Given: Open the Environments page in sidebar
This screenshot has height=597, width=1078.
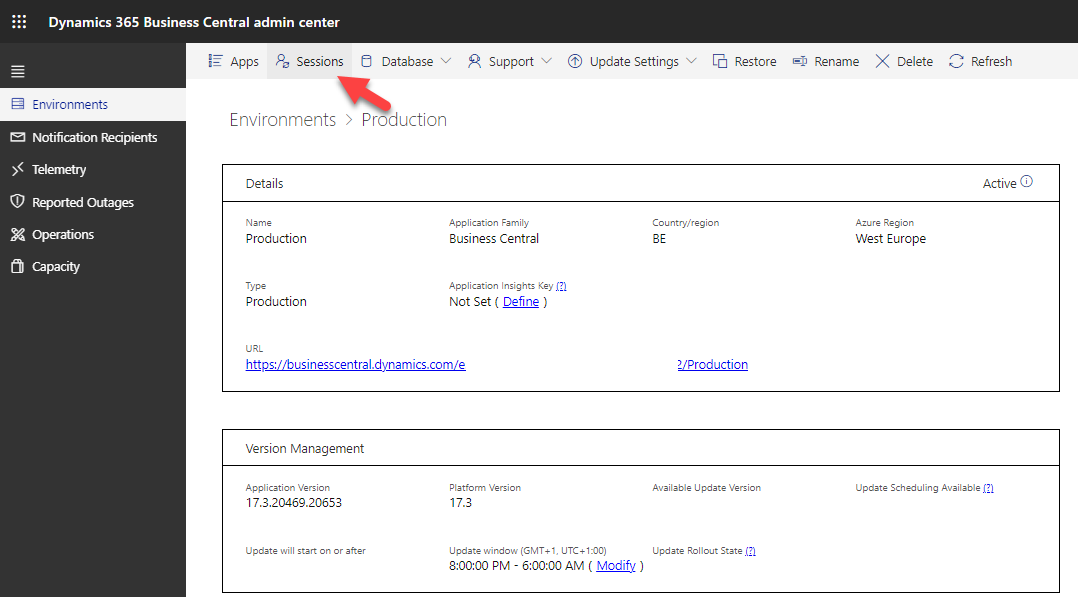Looking at the screenshot, I should (93, 105).
